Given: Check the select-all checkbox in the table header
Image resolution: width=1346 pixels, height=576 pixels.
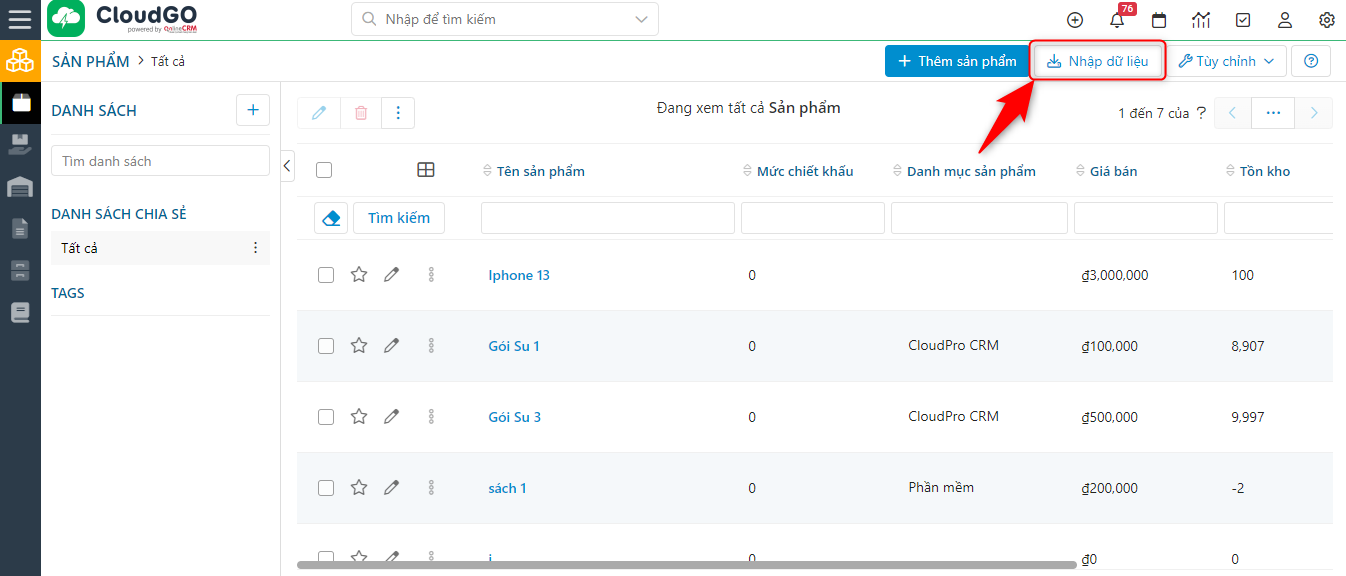Looking at the screenshot, I should coord(323,171).
